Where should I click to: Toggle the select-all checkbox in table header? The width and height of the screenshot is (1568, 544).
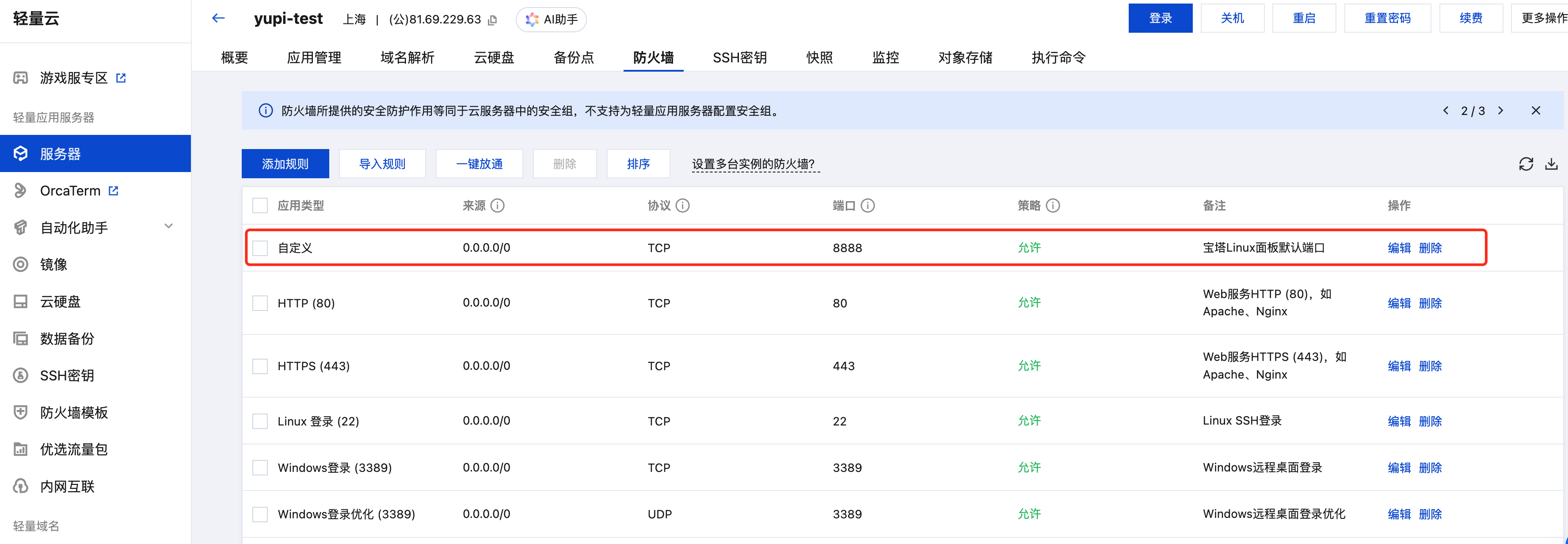tap(260, 206)
